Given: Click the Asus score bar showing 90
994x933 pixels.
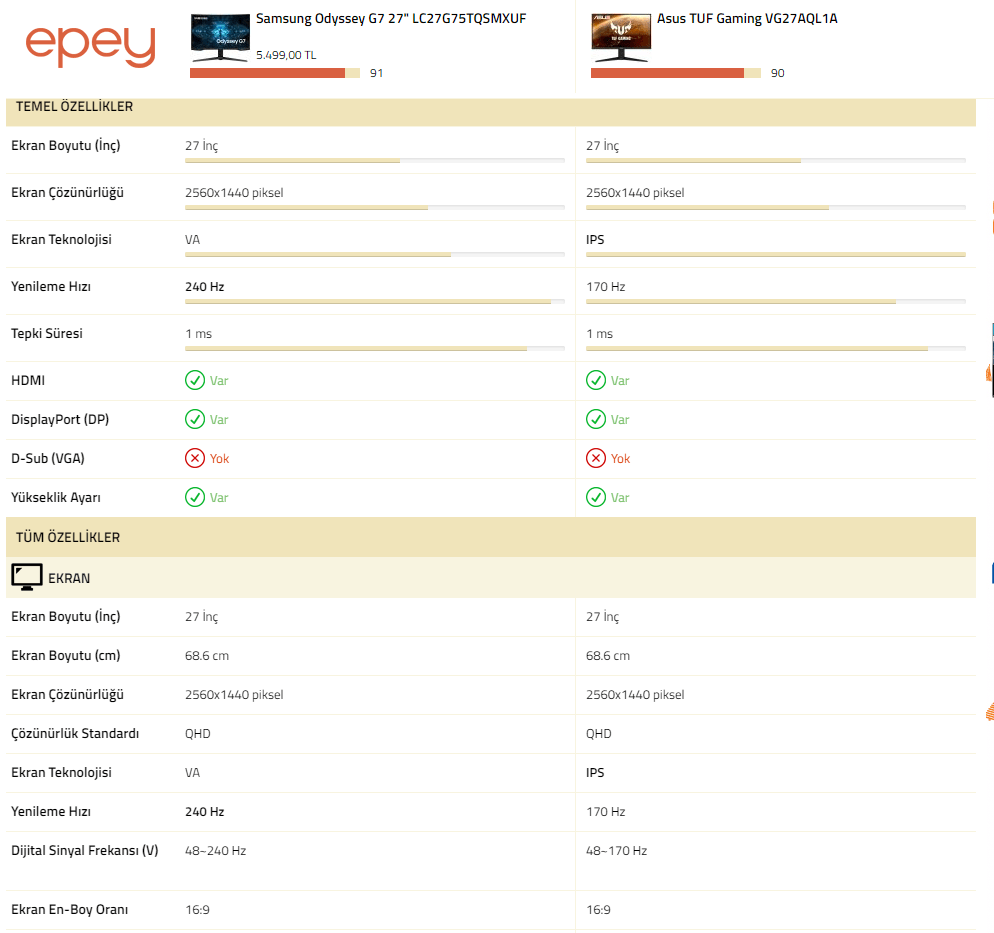Looking at the screenshot, I should coord(676,73).
